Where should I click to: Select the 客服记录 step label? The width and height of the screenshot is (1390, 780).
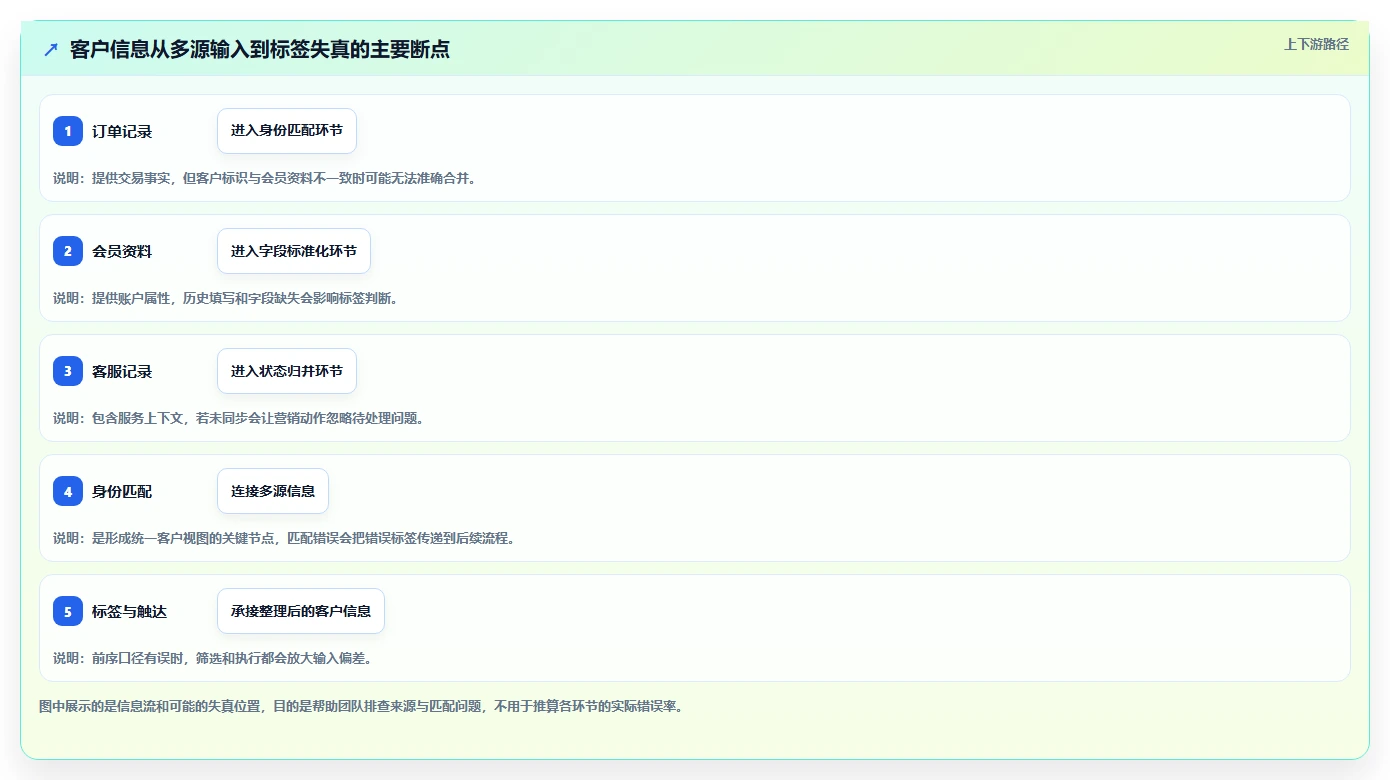point(122,371)
